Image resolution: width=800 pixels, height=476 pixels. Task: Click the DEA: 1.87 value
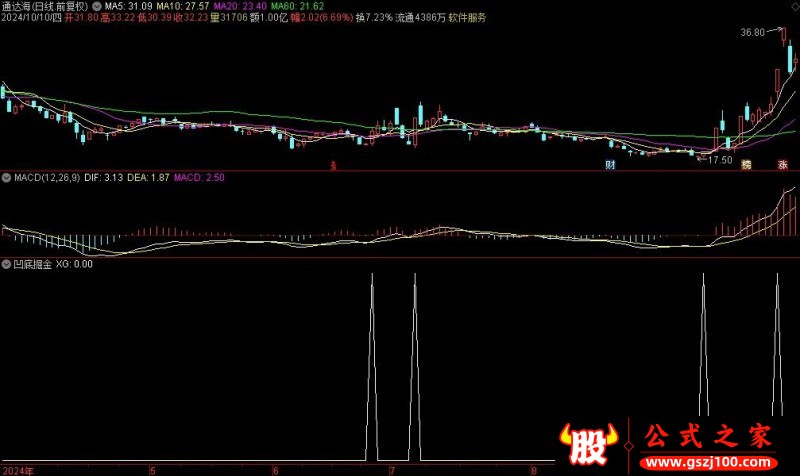[x=148, y=178]
